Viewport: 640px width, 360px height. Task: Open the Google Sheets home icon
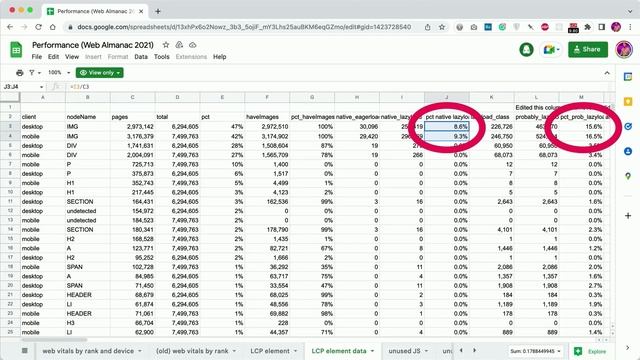click(16, 50)
